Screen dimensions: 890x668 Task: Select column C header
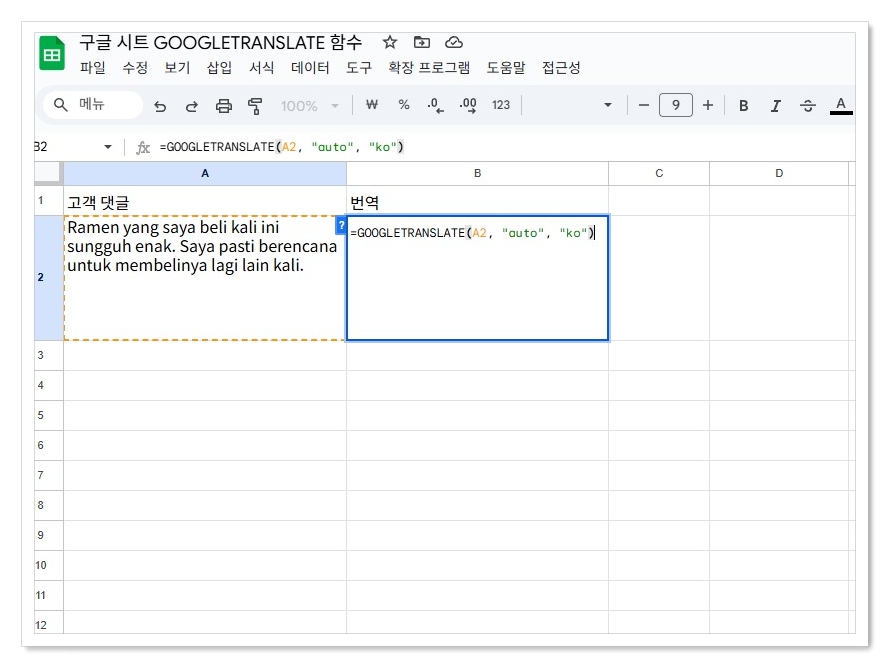coord(659,173)
